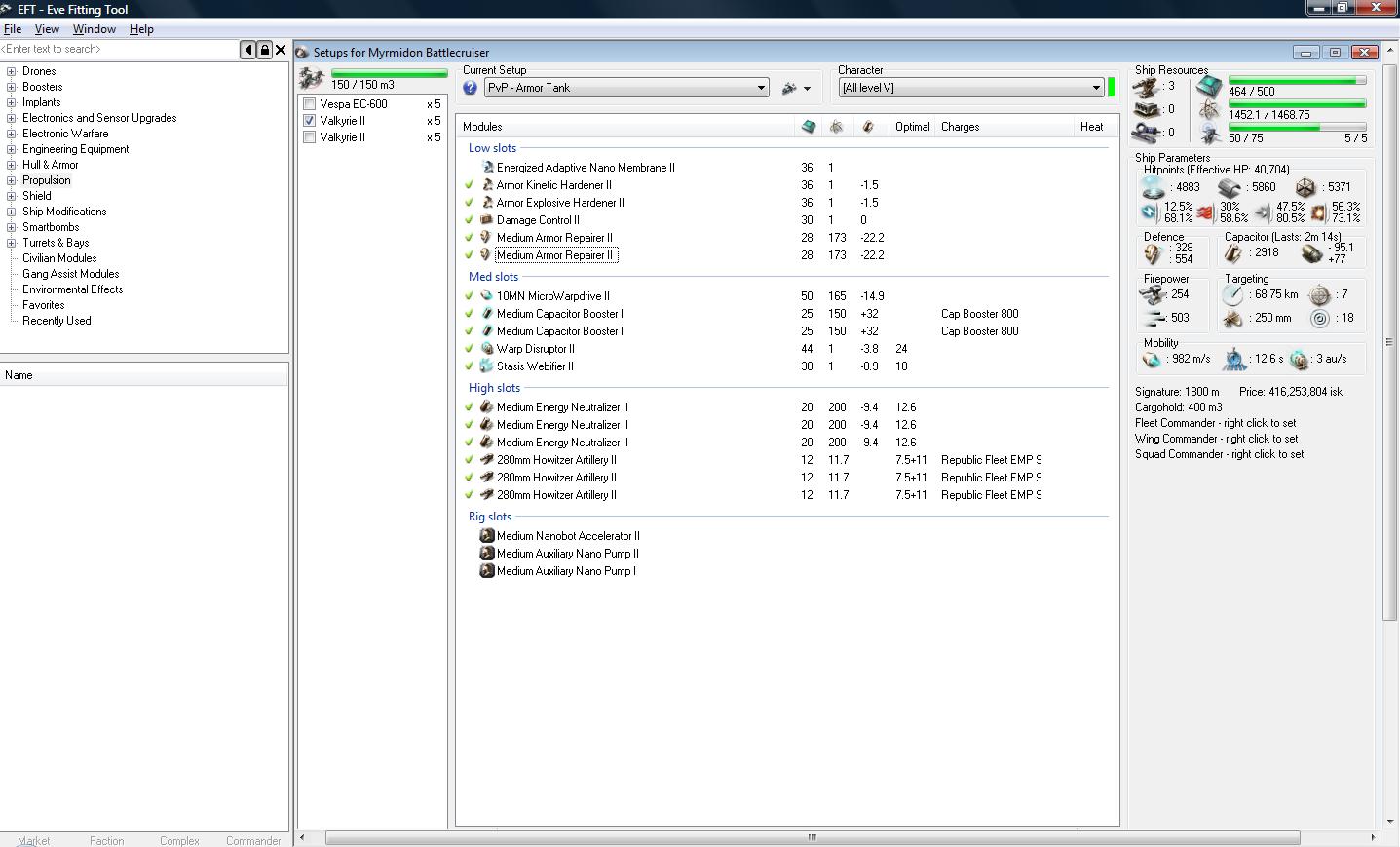Click the Energized Adaptive Nano Membrane II module icon
Screen dimensions: 1400x847
click(x=487, y=168)
